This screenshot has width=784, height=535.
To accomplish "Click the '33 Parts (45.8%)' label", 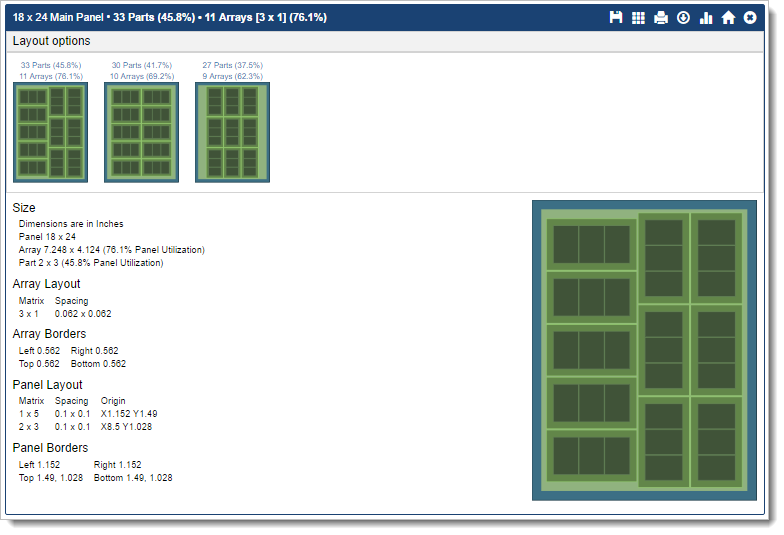I will [x=51, y=65].
